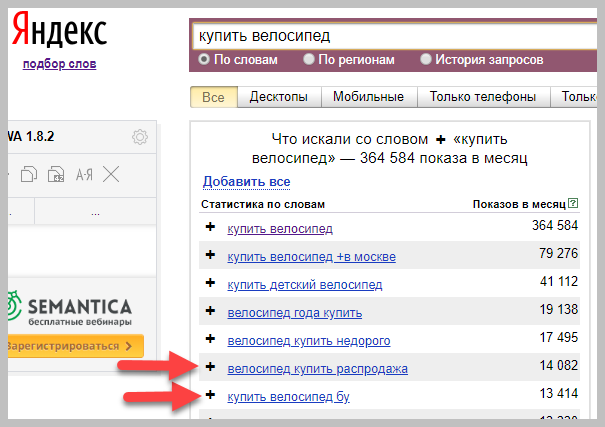The image size is (605, 427).
Task: Click plus beside 'купить велосипед бу'
Action: coord(210,396)
